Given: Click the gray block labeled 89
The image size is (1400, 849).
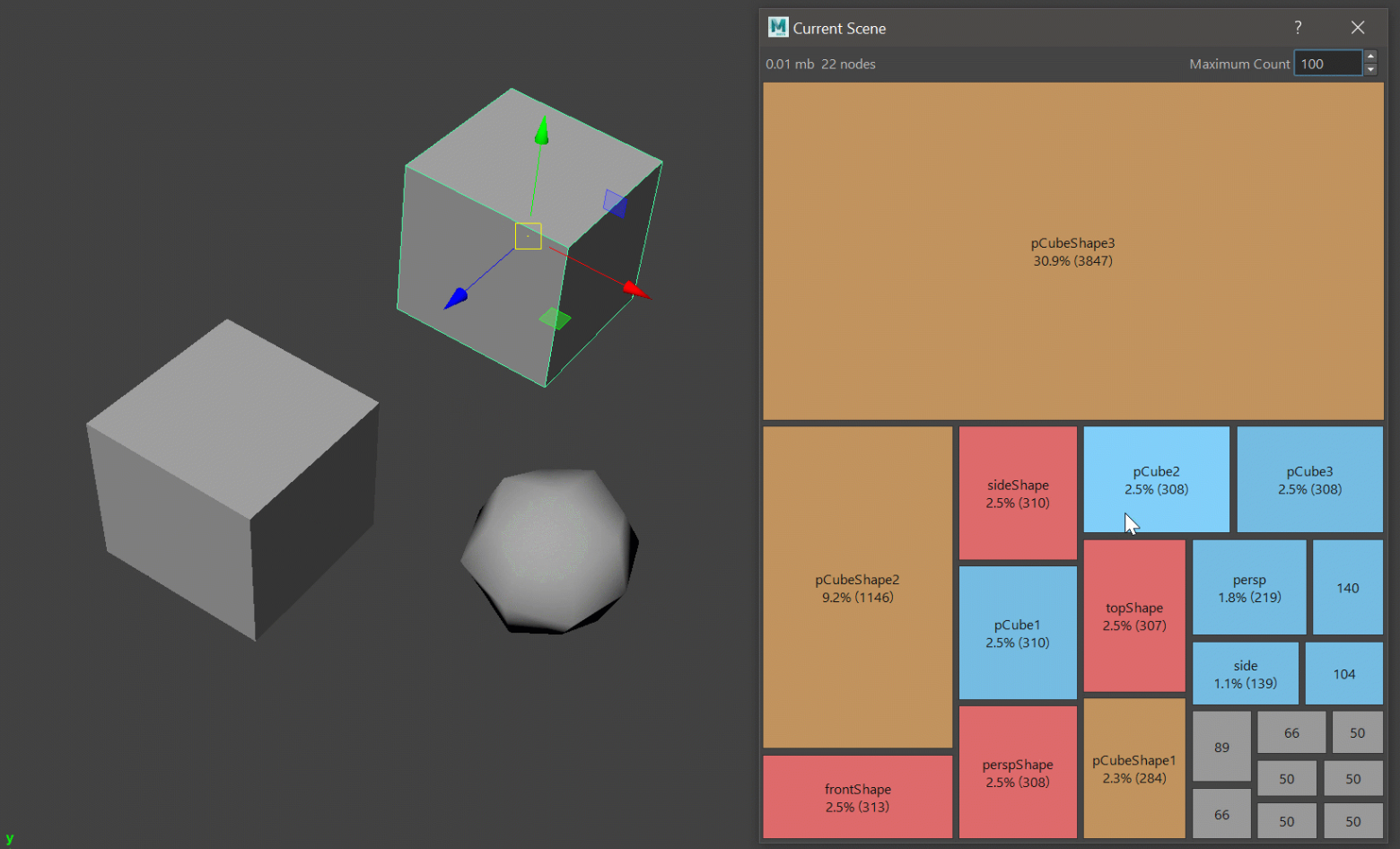Looking at the screenshot, I should tap(1221, 747).
